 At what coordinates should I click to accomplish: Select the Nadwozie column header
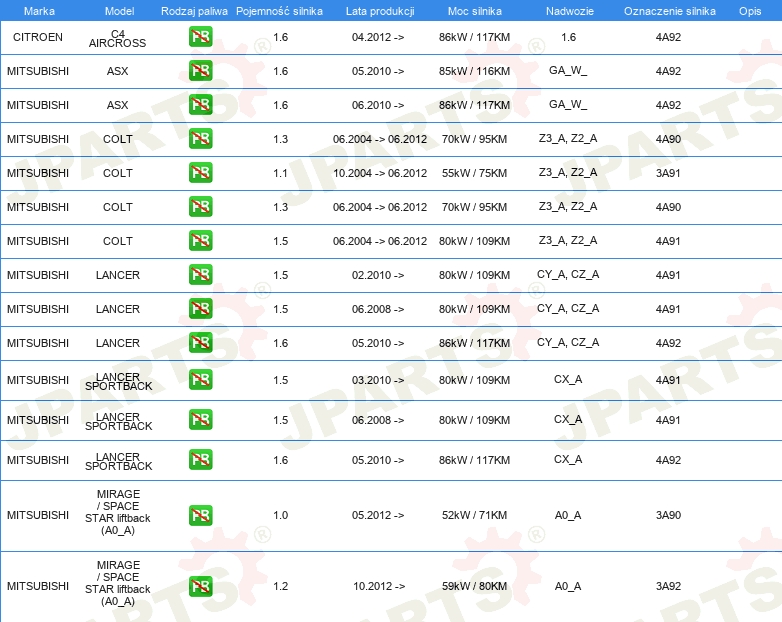tap(570, 11)
